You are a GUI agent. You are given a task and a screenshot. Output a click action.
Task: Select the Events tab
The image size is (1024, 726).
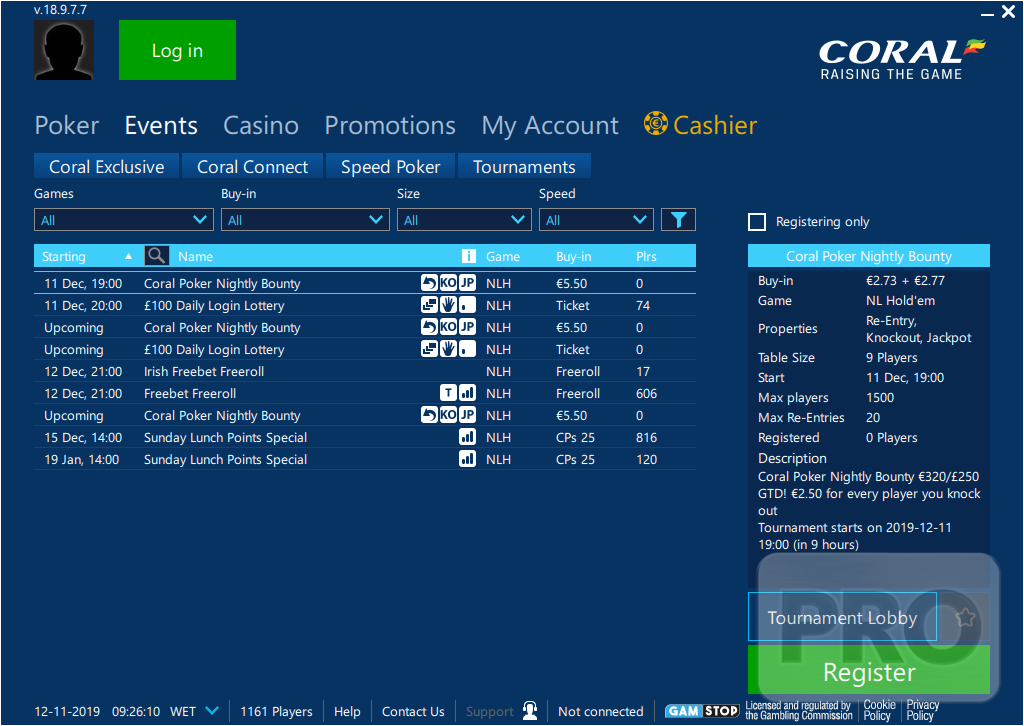(161, 125)
